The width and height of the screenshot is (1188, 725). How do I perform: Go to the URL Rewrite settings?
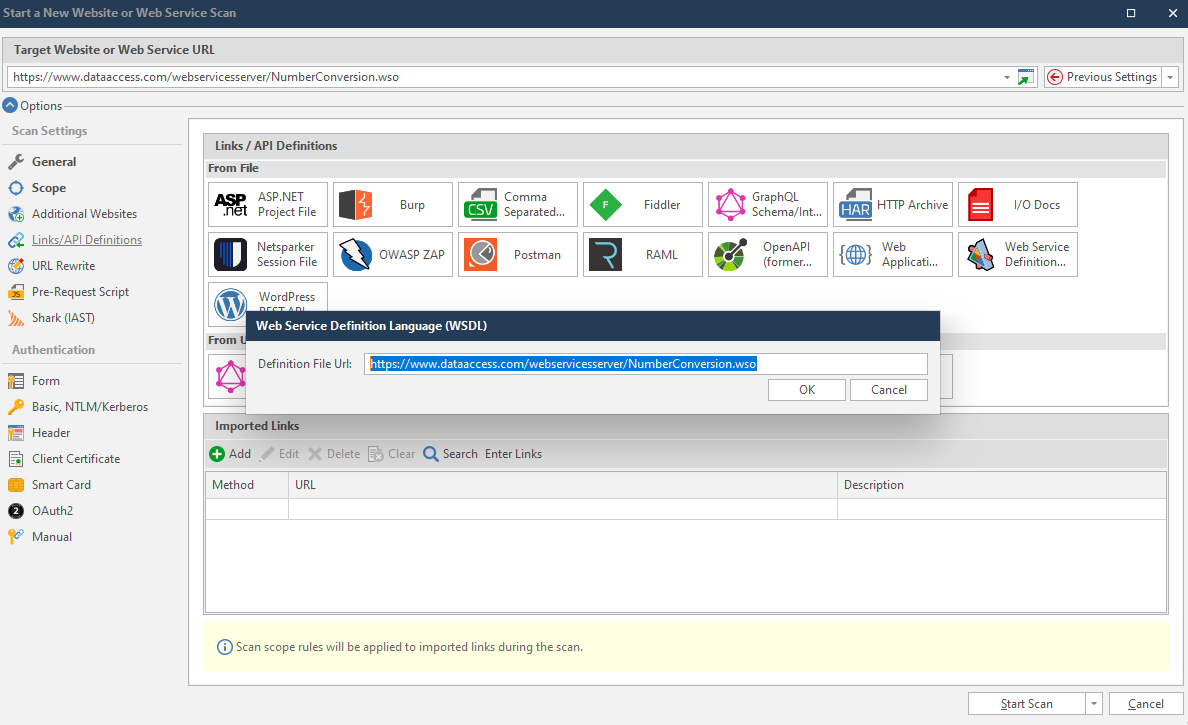pyautogui.click(x=63, y=266)
